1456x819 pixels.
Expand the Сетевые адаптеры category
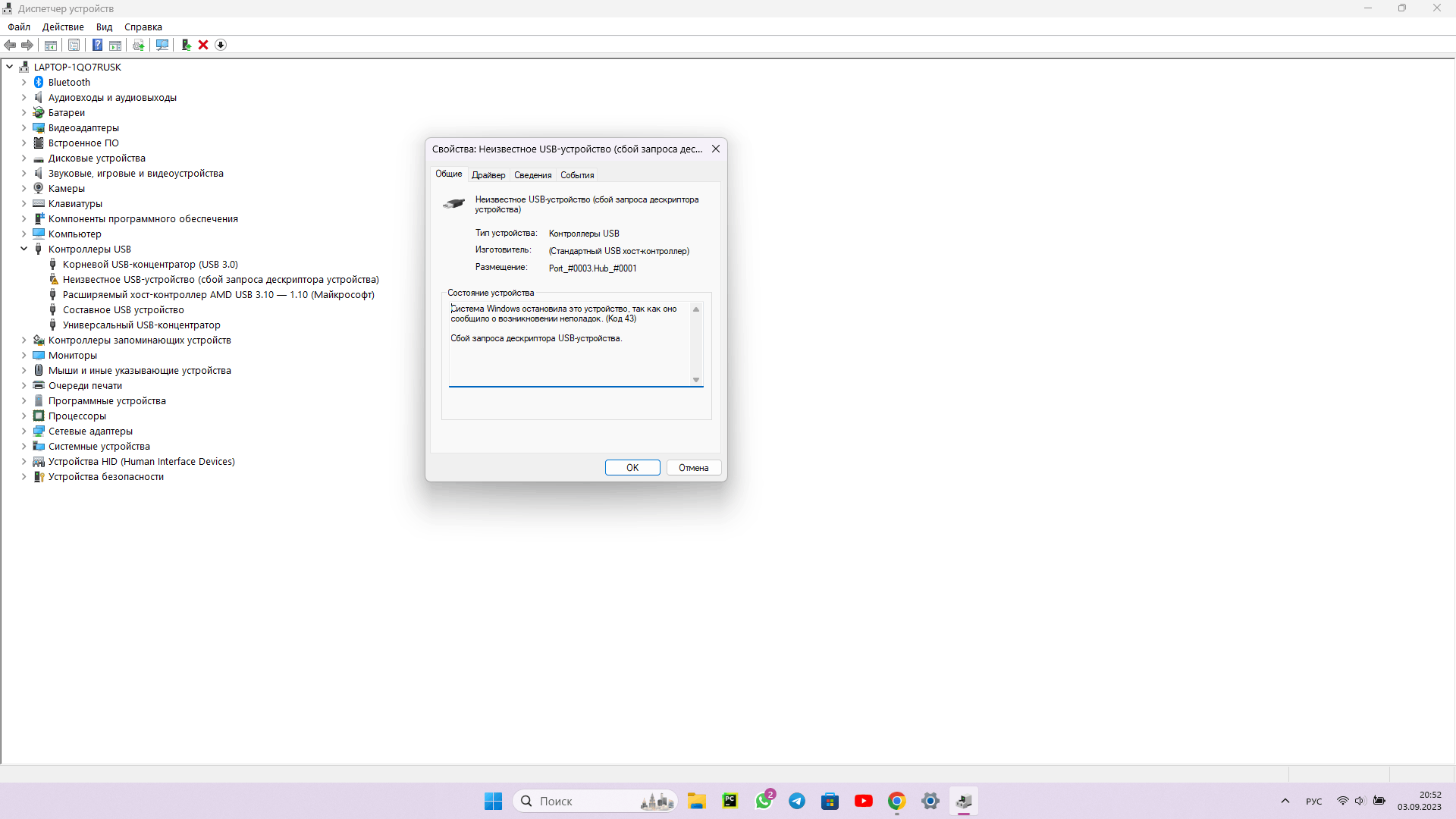pos(24,431)
